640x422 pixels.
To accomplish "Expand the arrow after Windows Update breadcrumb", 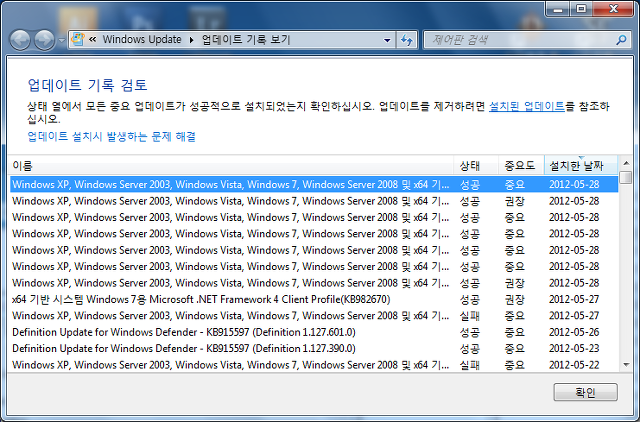I will (191, 40).
